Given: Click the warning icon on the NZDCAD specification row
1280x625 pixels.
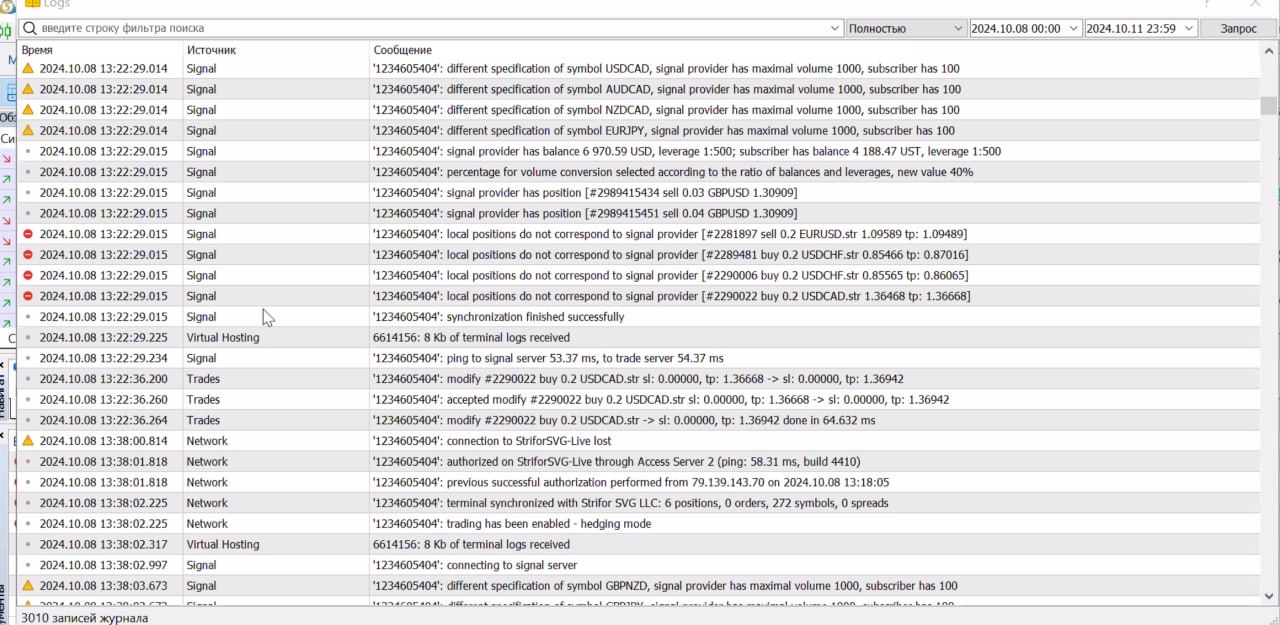Looking at the screenshot, I should pyautogui.click(x=28, y=110).
